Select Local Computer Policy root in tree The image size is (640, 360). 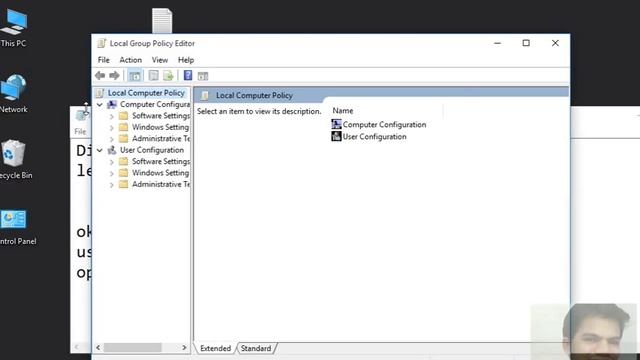tap(146, 93)
